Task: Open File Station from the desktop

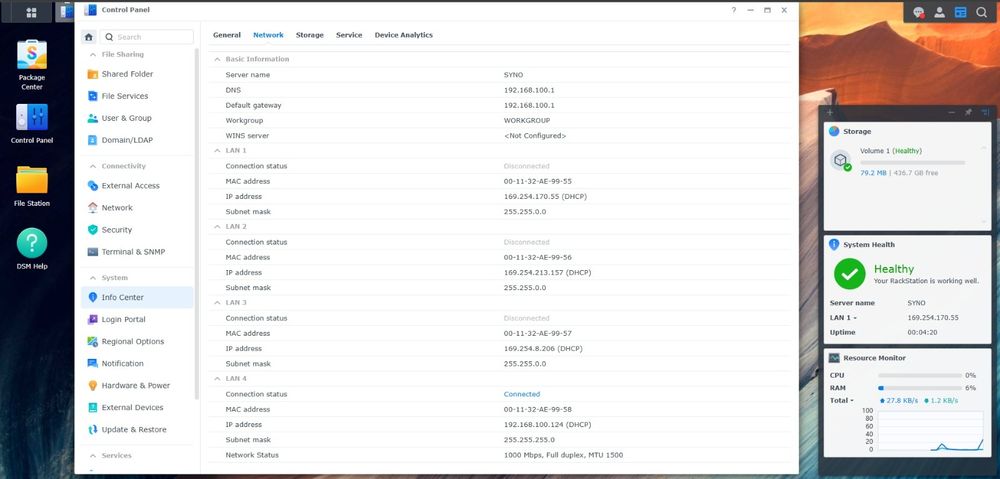Action: [x=32, y=186]
